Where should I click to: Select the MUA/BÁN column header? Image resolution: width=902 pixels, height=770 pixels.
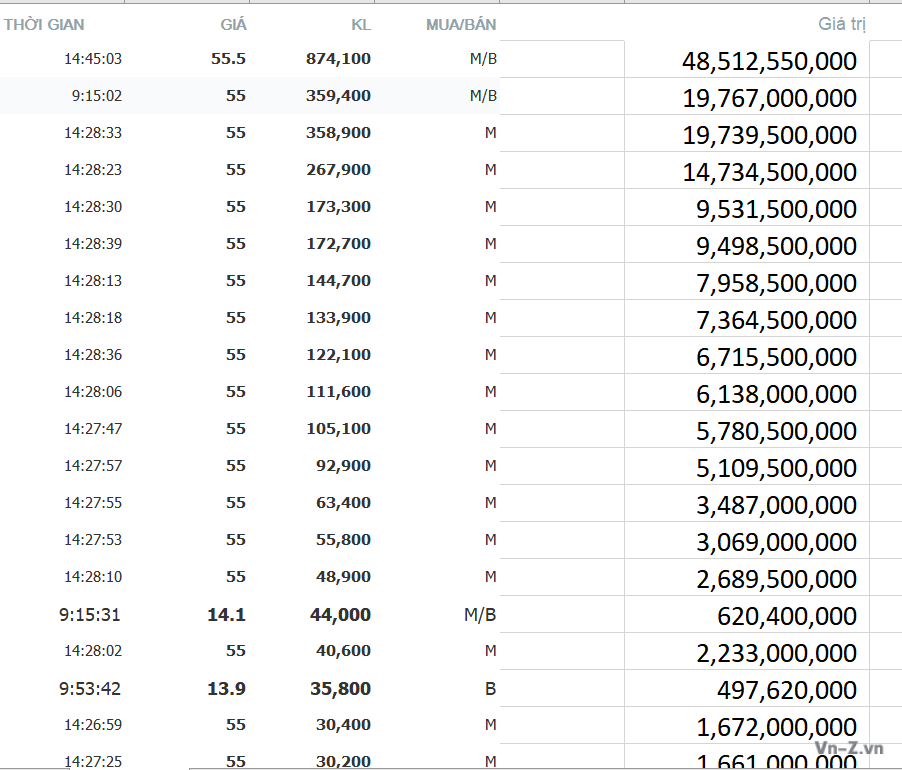[461, 24]
